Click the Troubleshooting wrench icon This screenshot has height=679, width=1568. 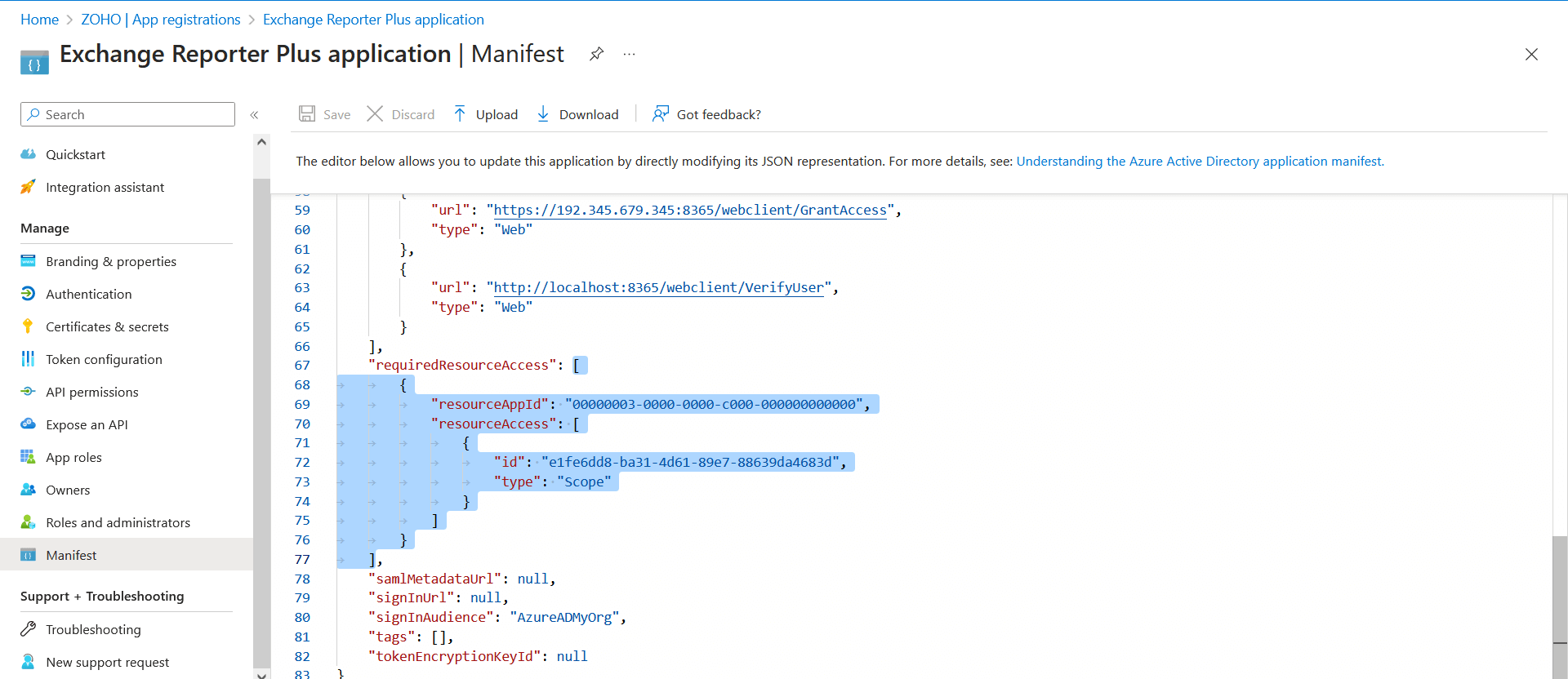click(28, 629)
